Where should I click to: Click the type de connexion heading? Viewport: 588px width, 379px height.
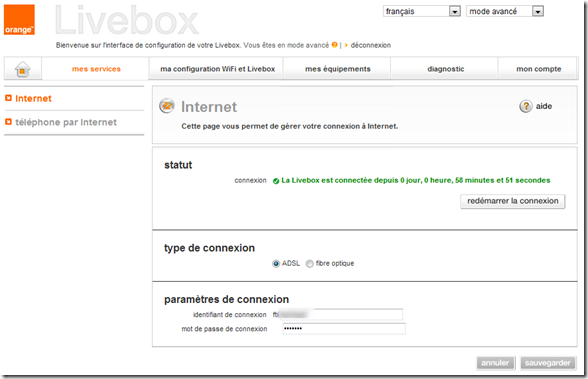point(209,248)
